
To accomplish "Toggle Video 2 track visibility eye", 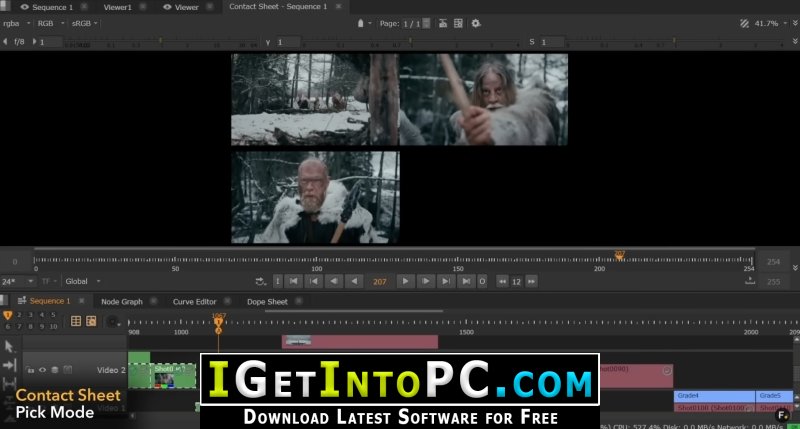I will tap(42, 370).
